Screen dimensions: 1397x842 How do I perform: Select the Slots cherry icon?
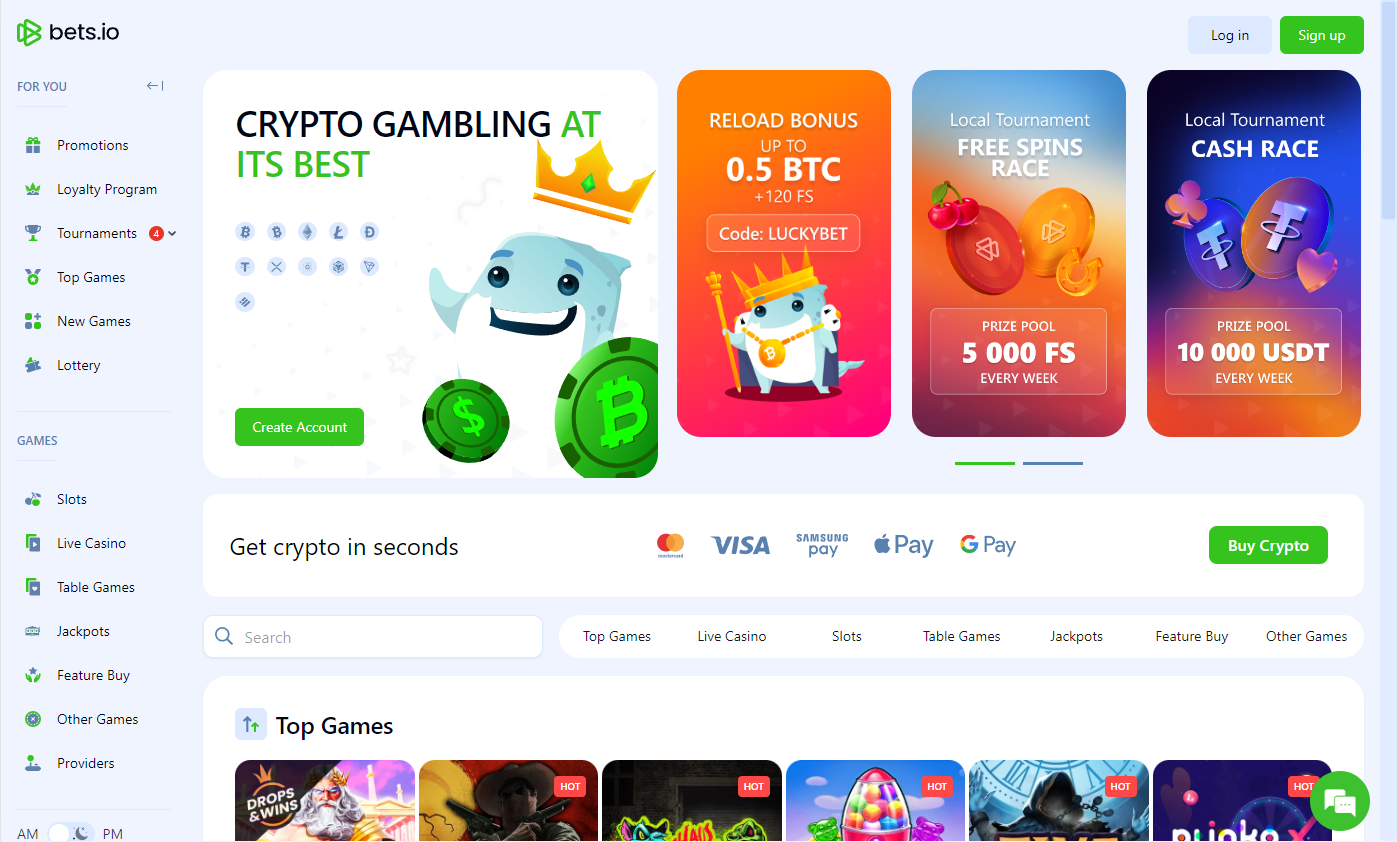pos(33,499)
